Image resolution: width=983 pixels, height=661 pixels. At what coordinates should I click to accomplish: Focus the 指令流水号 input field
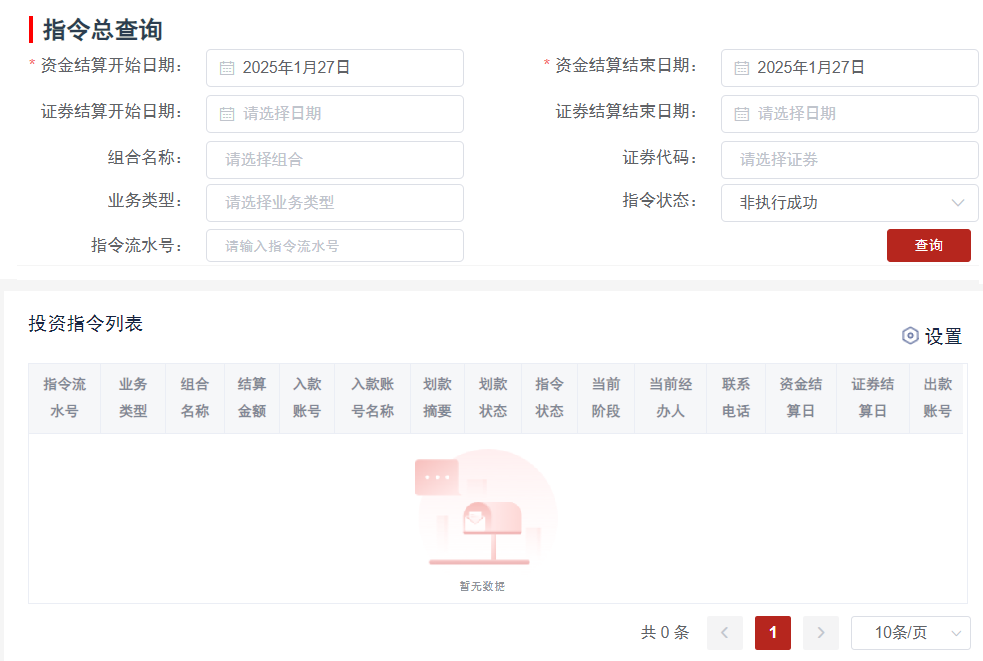pyautogui.click(x=334, y=246)
